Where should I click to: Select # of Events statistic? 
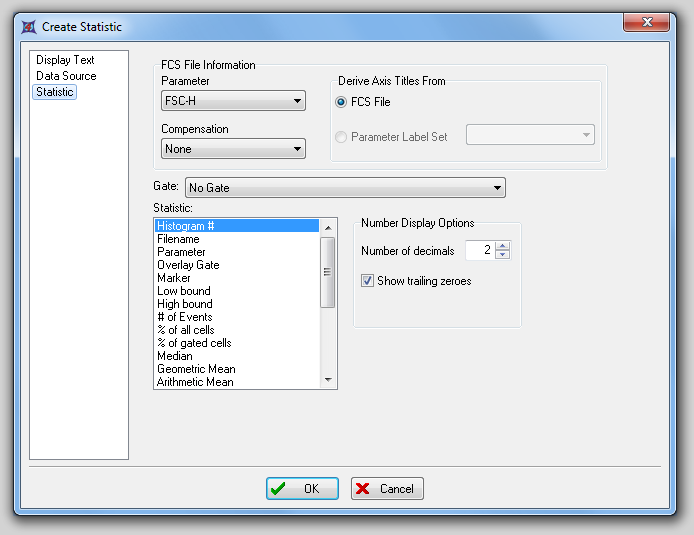click(183, 317)
